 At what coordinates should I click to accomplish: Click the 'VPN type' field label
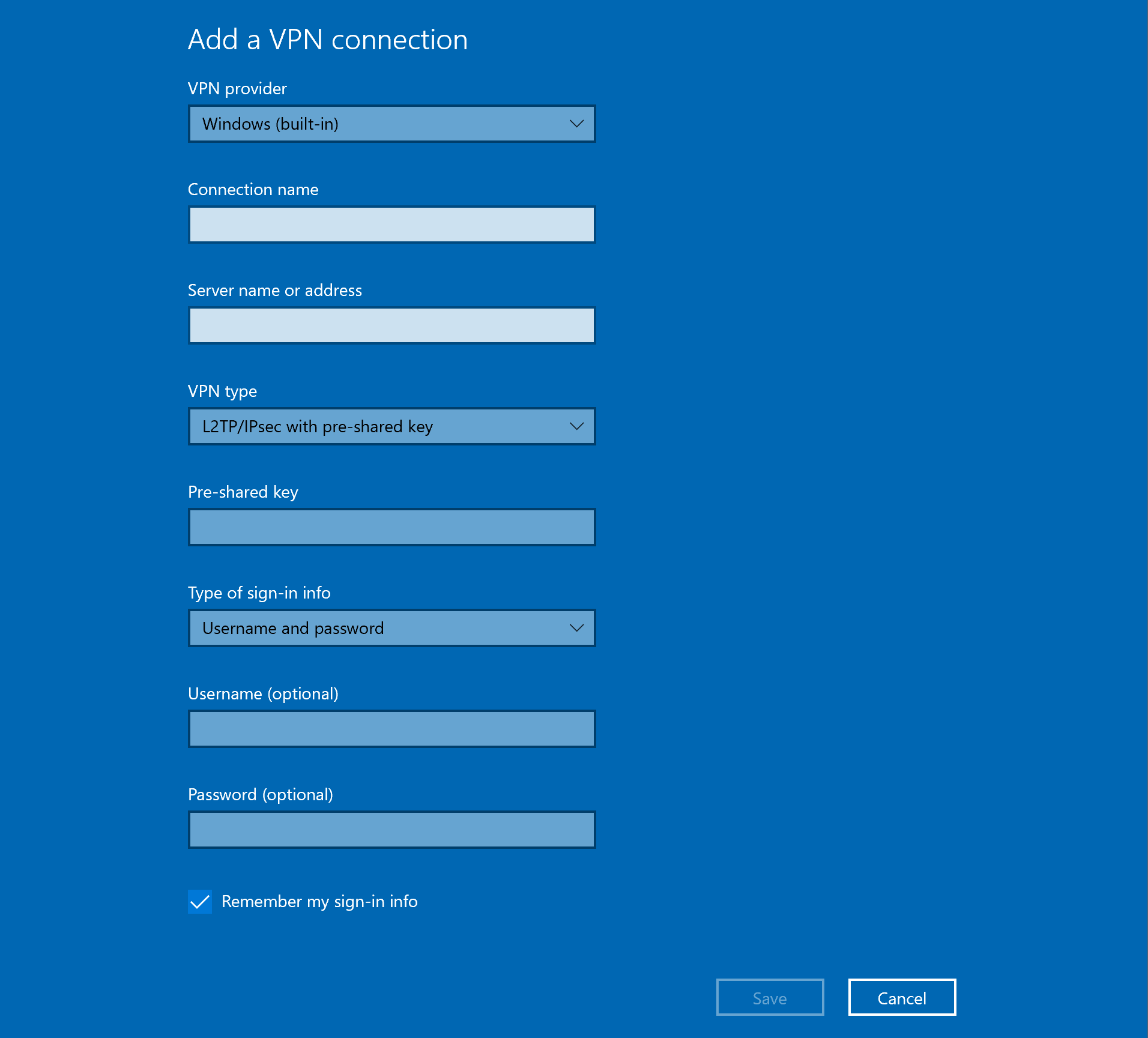coord(222,391)
